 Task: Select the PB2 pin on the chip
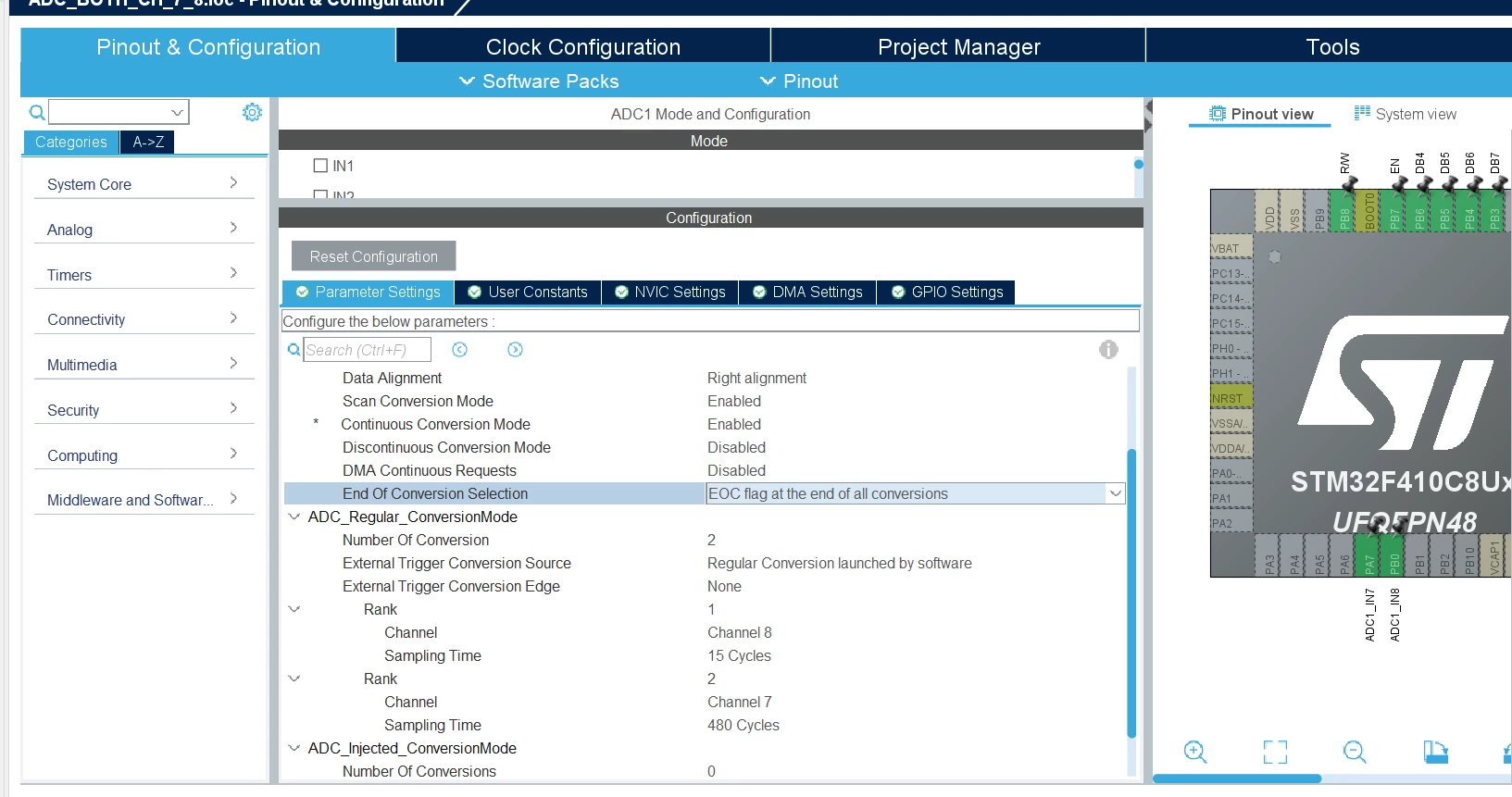1444,555
